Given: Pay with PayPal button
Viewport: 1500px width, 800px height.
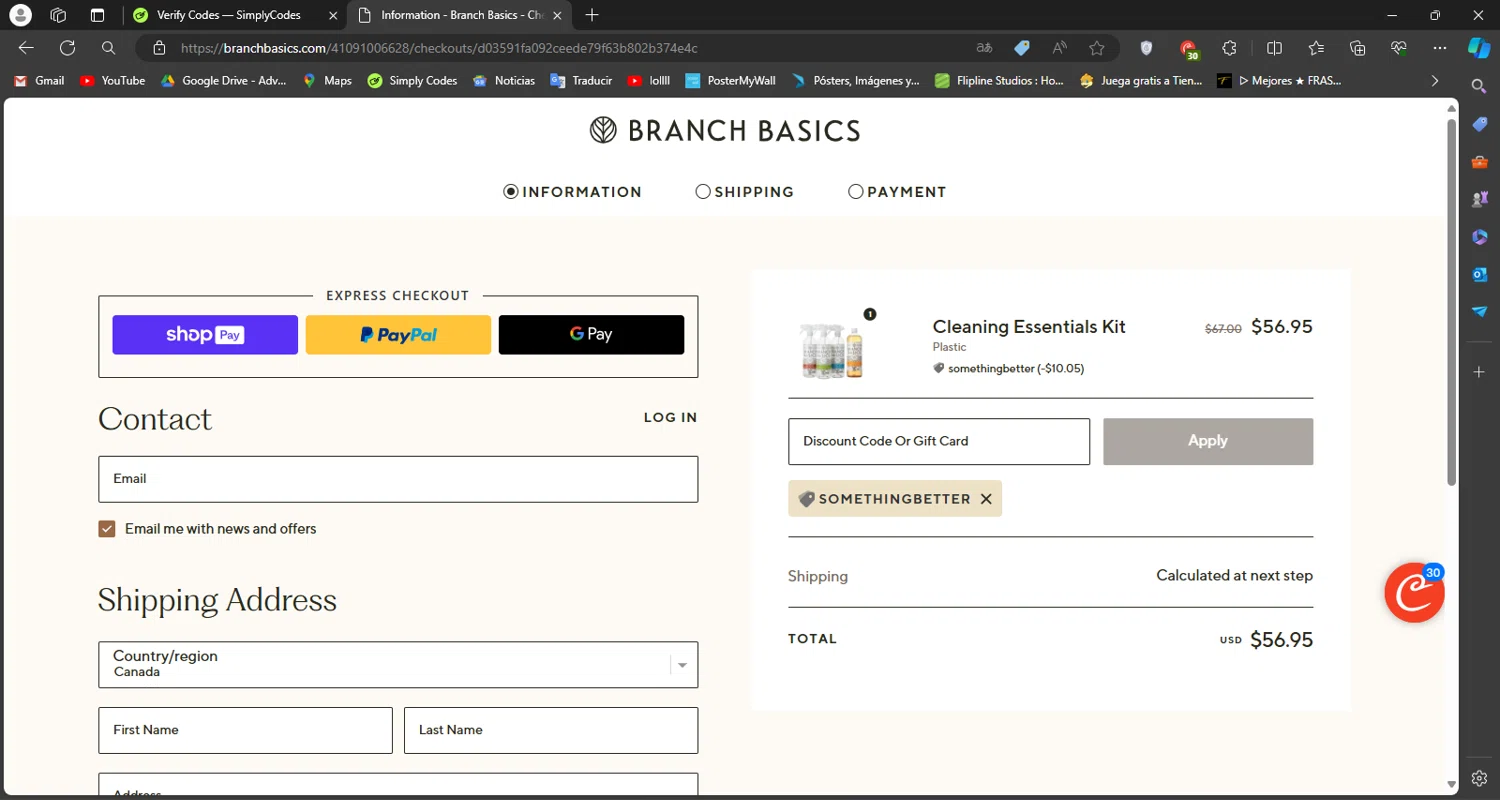Looking at the screenshot, I should click(398, 335).
